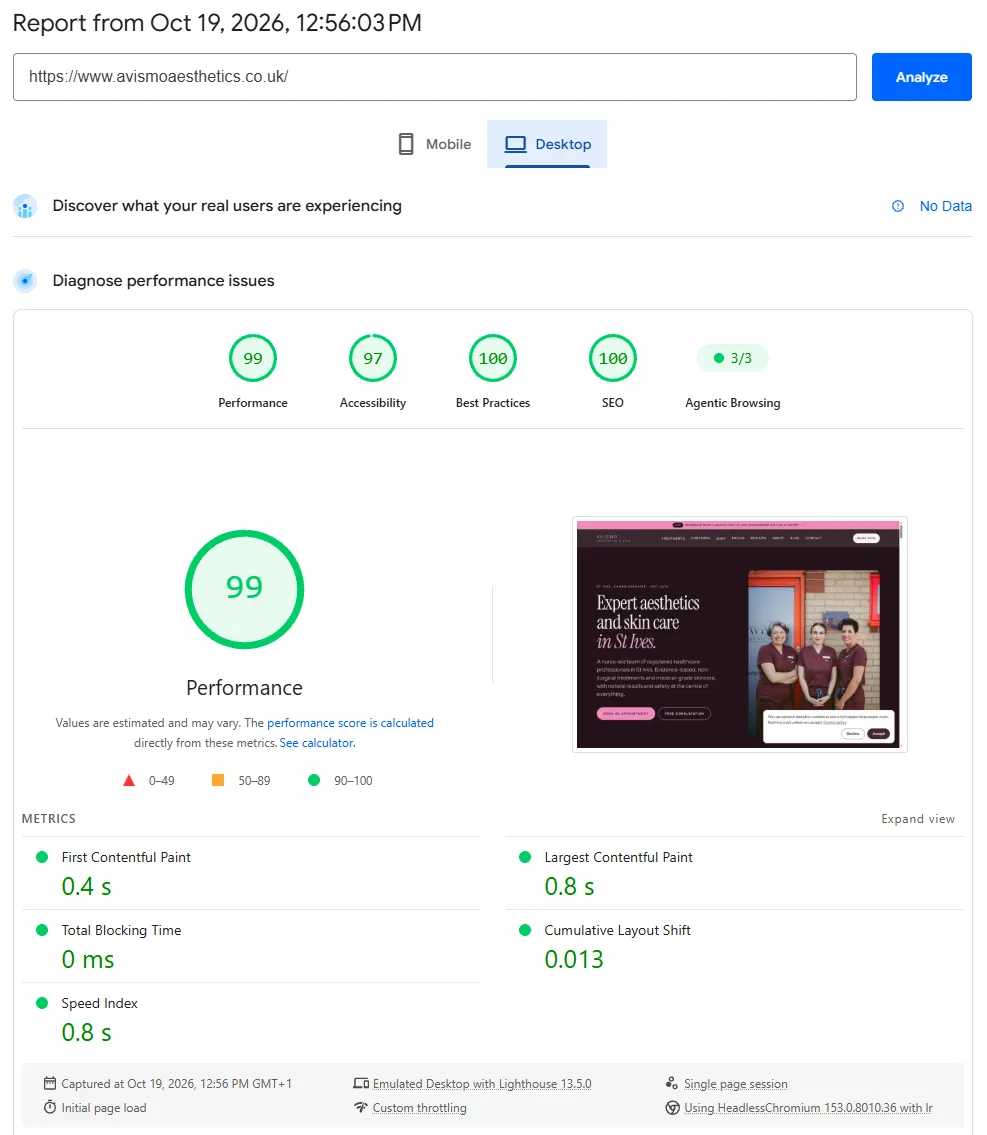Click the phone icon beside Mobile
987x1135 pixels.
tap(406, 144)
